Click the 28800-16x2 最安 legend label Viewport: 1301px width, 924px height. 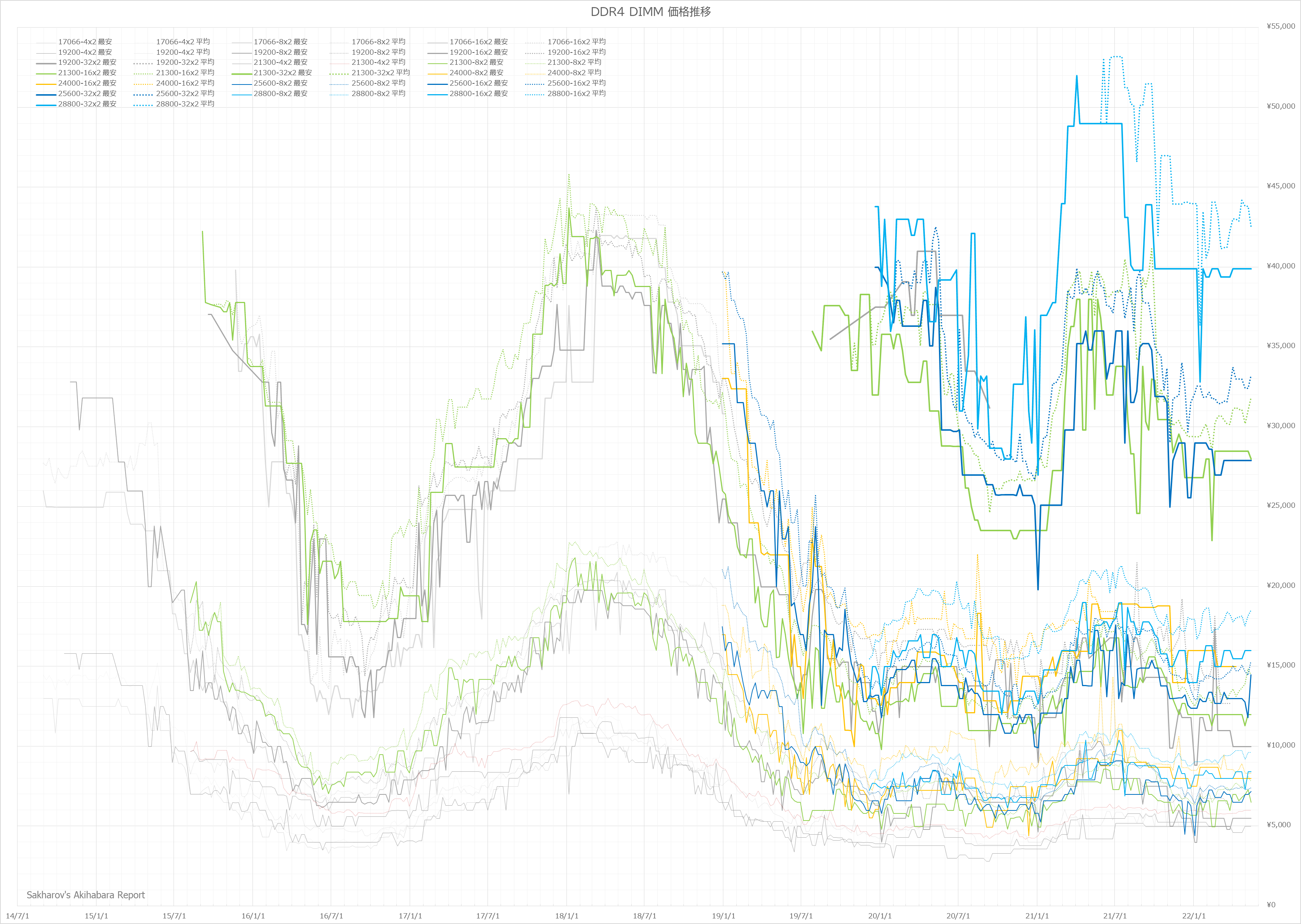tap(478, 93)
